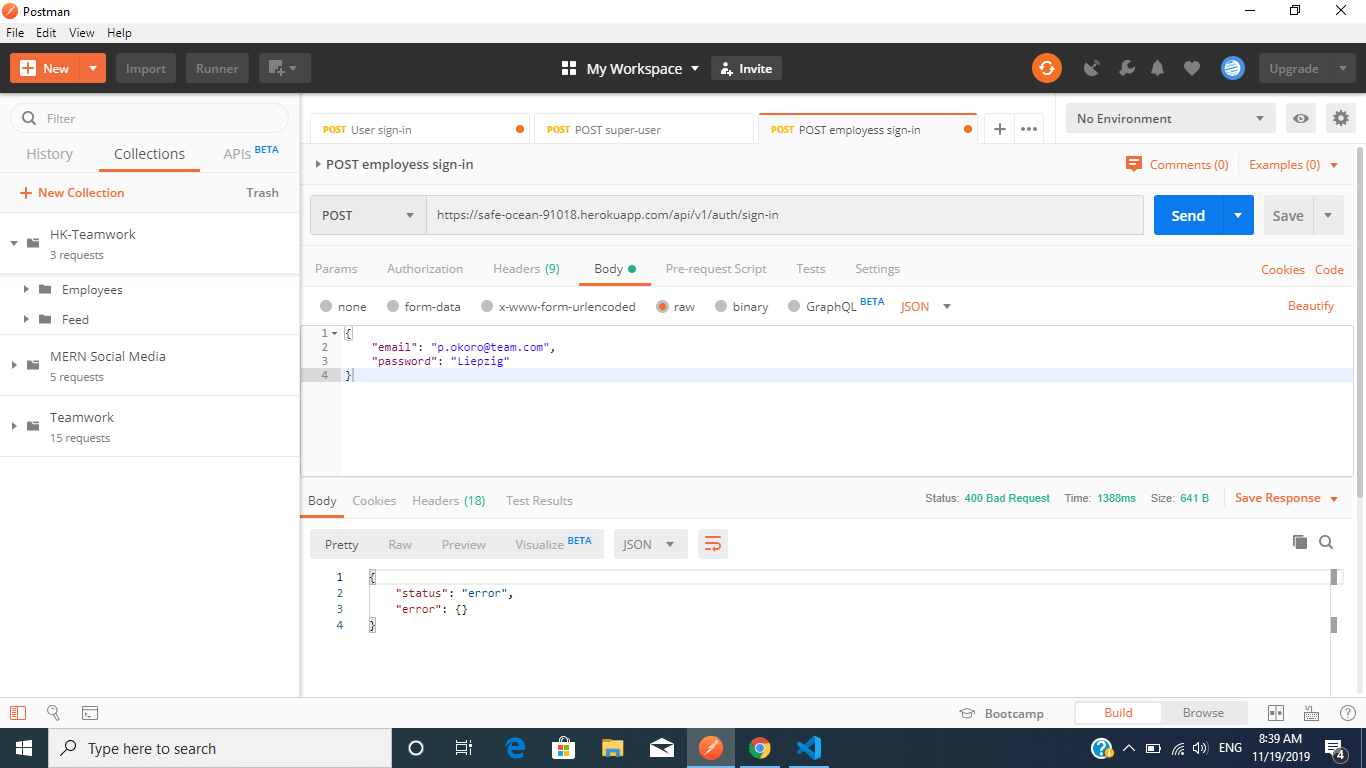Open the File menu

click(x=15, y=33)
